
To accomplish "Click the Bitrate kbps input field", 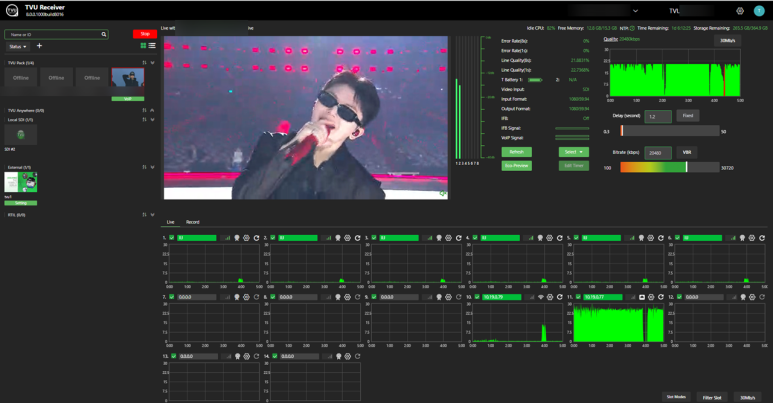I will click(658, 153).
